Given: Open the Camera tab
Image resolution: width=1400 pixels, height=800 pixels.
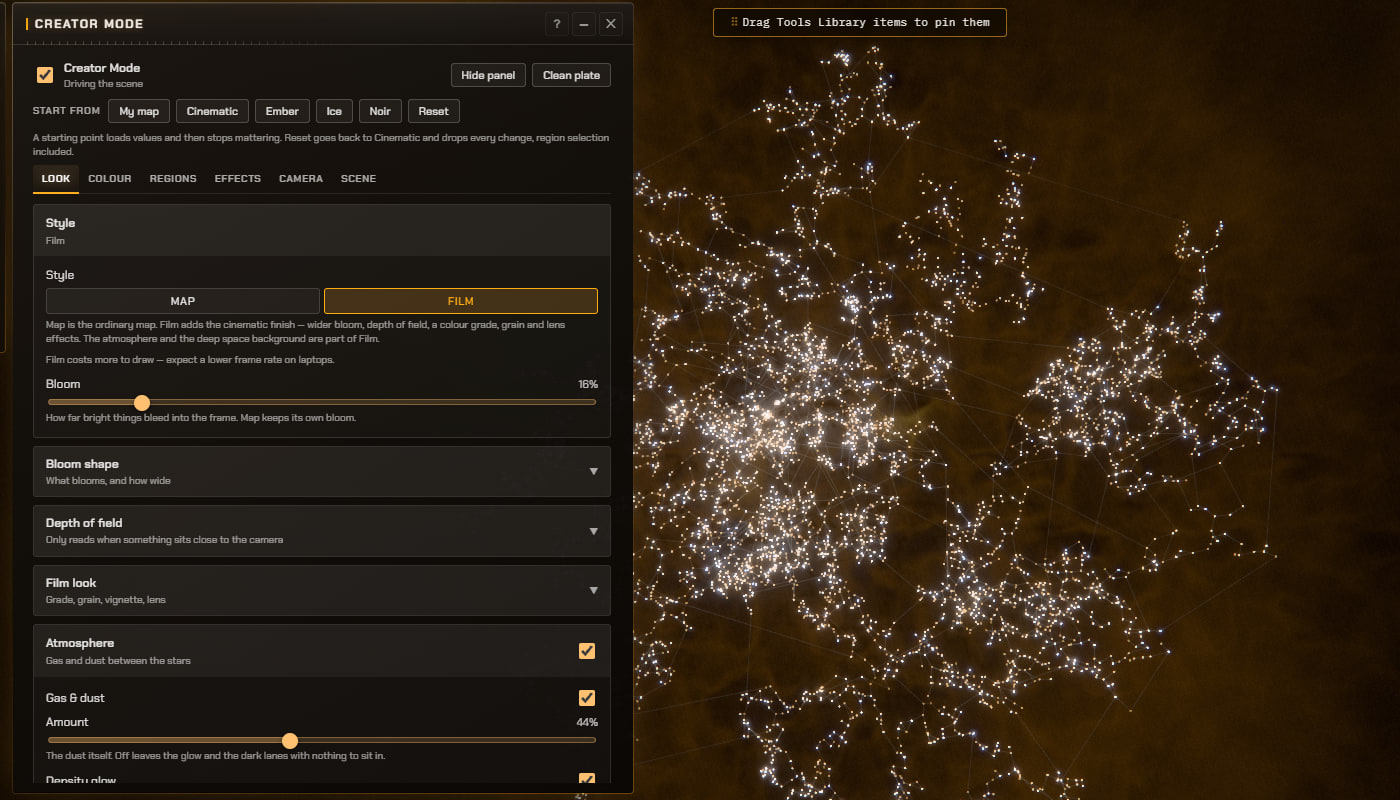Looking at the screenshot, I should click(301, 179).
